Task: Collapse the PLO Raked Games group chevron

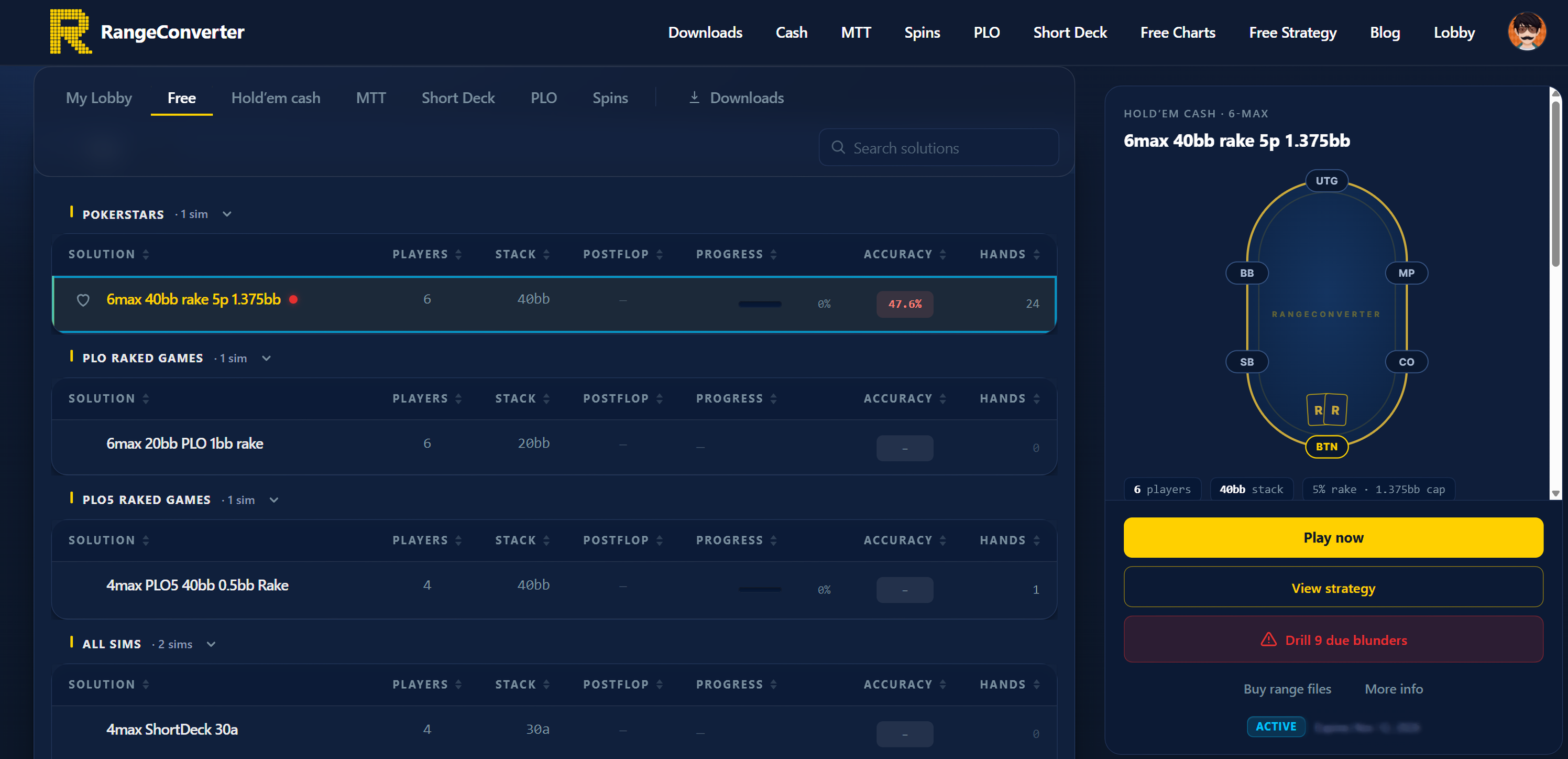Action: click(x=266, y=359)
